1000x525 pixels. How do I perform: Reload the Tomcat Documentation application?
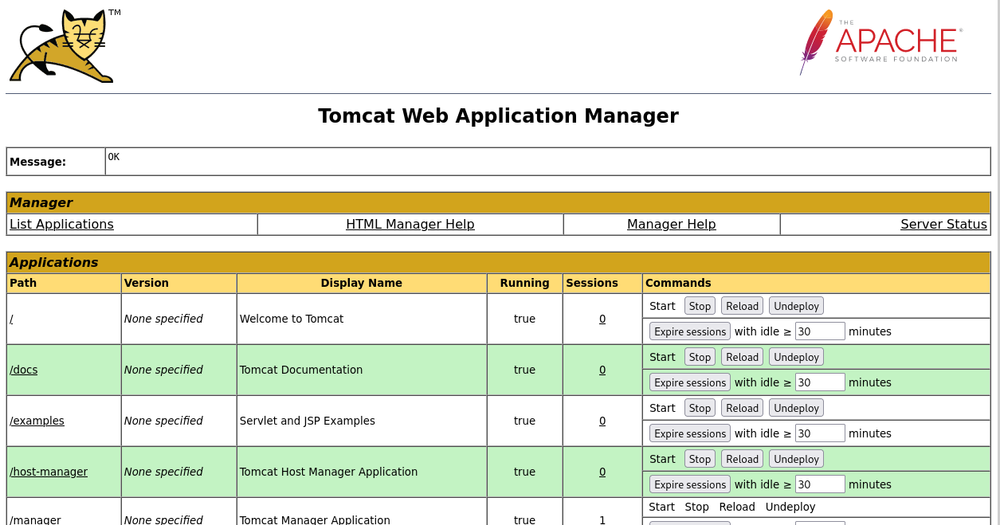[742, 357]
